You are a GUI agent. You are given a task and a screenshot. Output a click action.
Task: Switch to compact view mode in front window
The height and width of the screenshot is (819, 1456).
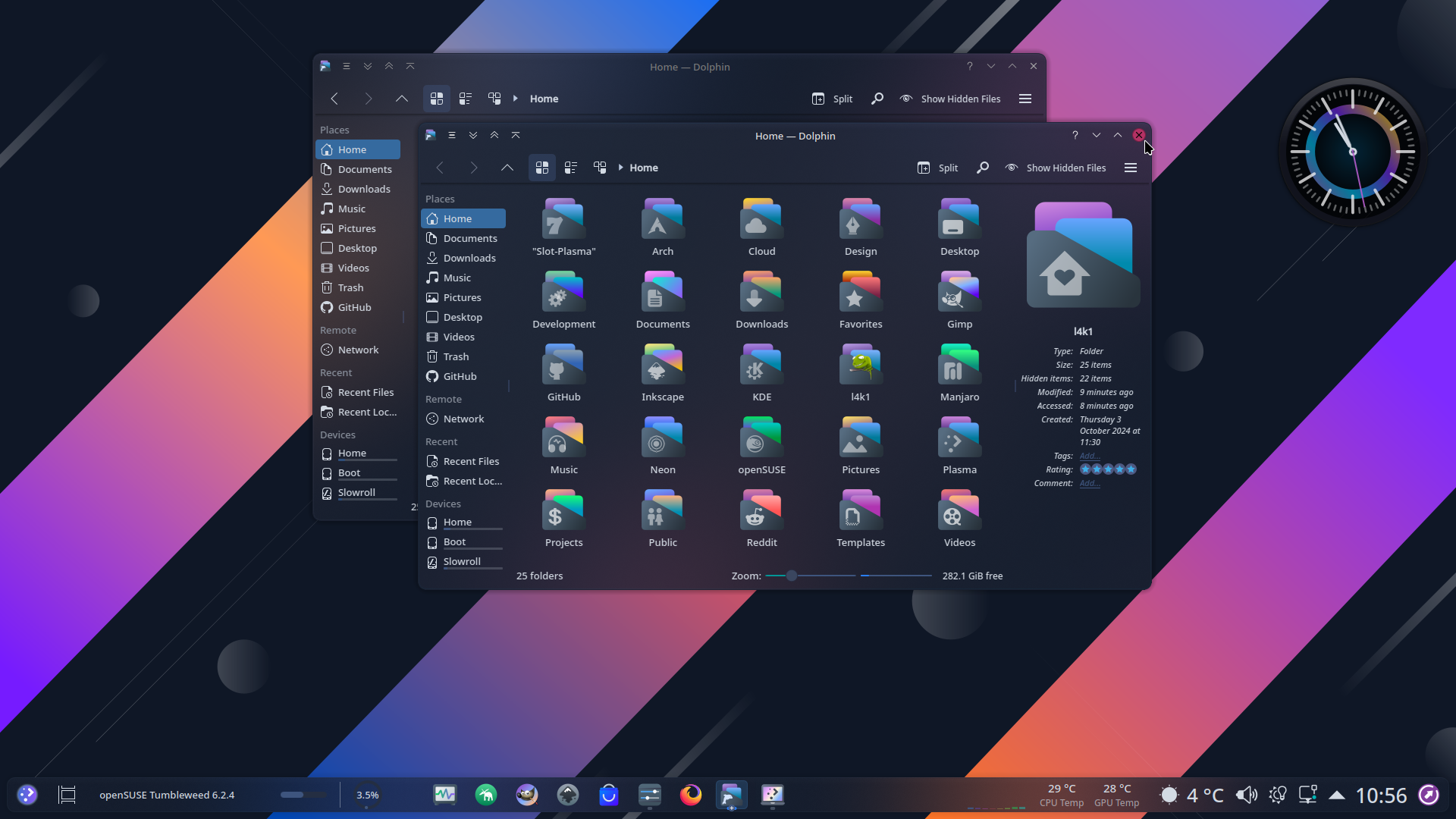pos(571,168)
